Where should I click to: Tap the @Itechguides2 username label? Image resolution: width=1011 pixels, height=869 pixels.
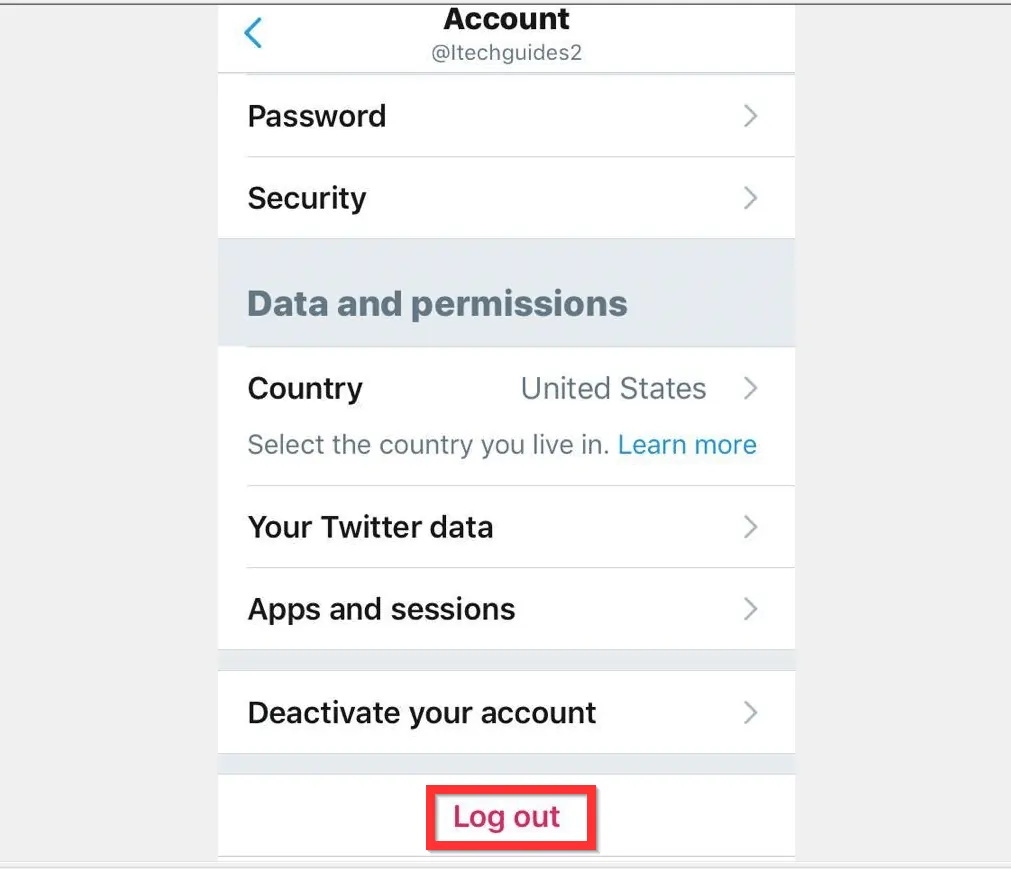506,53
